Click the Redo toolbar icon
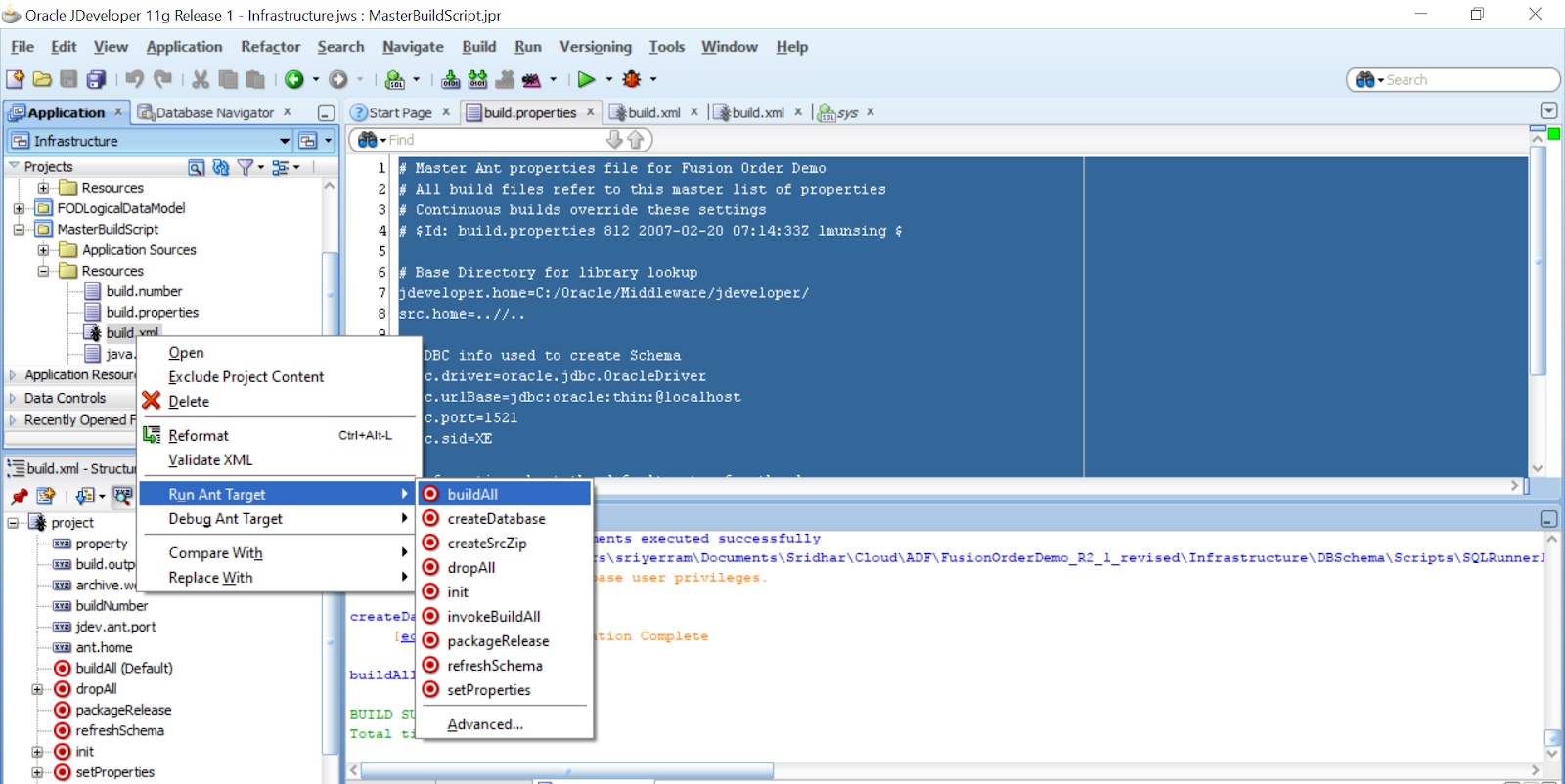This screenshot has width=1565, height=784. 162,79
